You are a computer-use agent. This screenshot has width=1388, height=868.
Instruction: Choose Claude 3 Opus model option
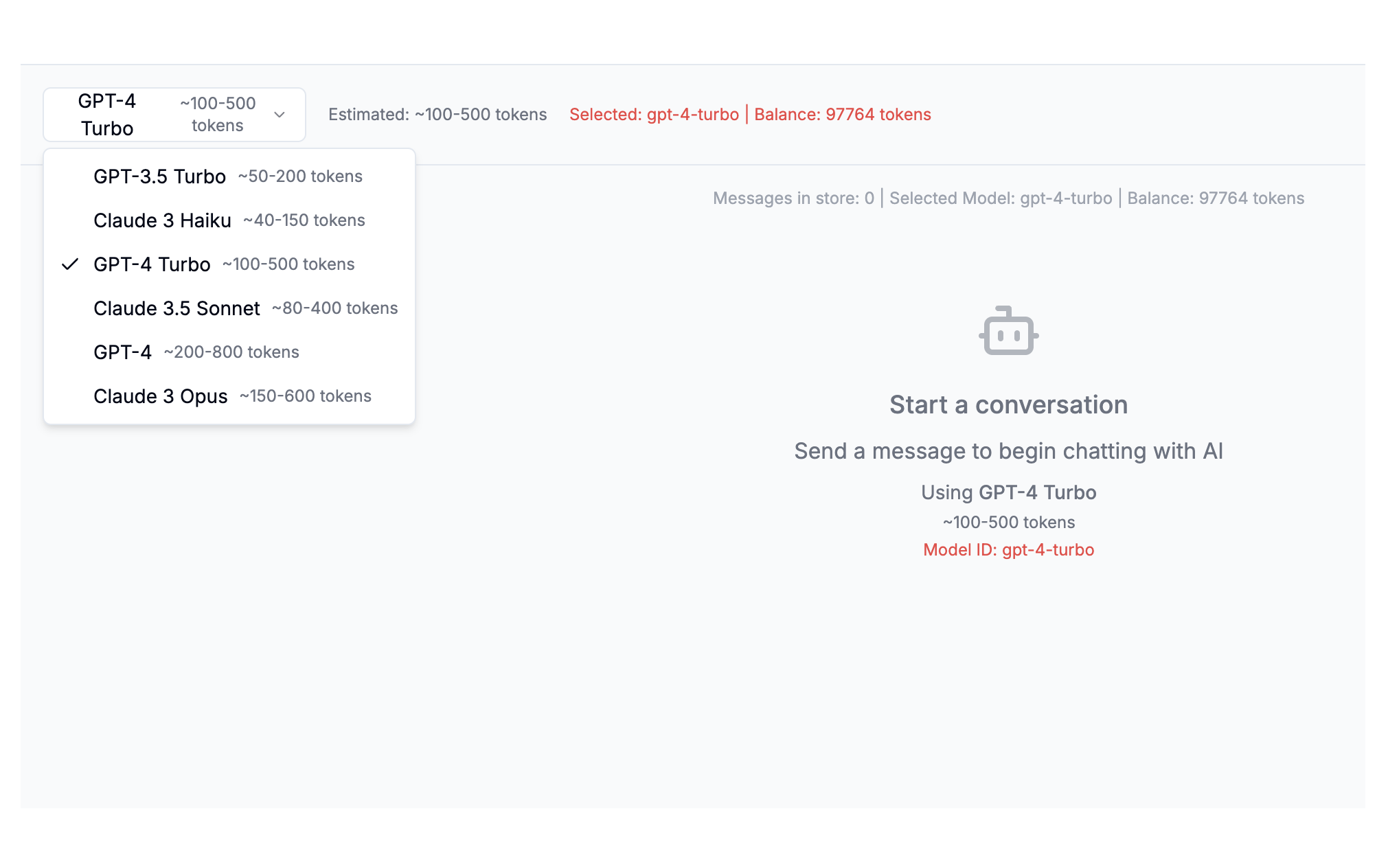click(229, 396)
